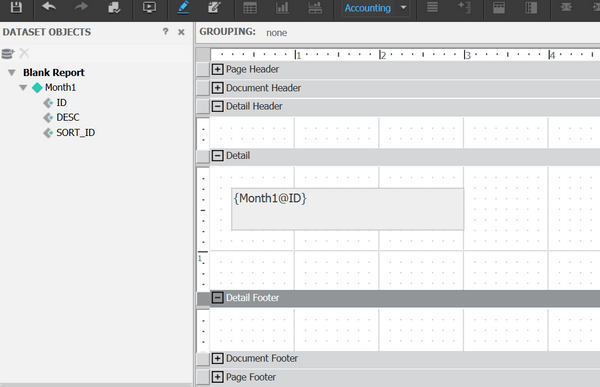Click the icon beside ID attribute

pyautogui.click(x=48, y=103)
